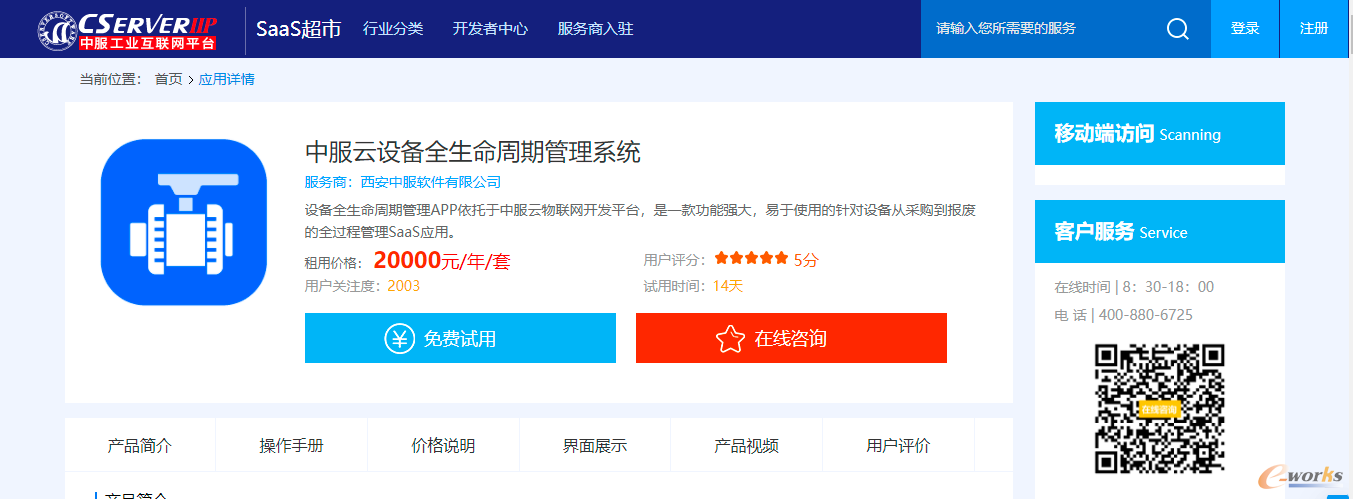Click the phone number 400-880-6725
The height and width of the screenshot is (499, 1353).
1146,314
